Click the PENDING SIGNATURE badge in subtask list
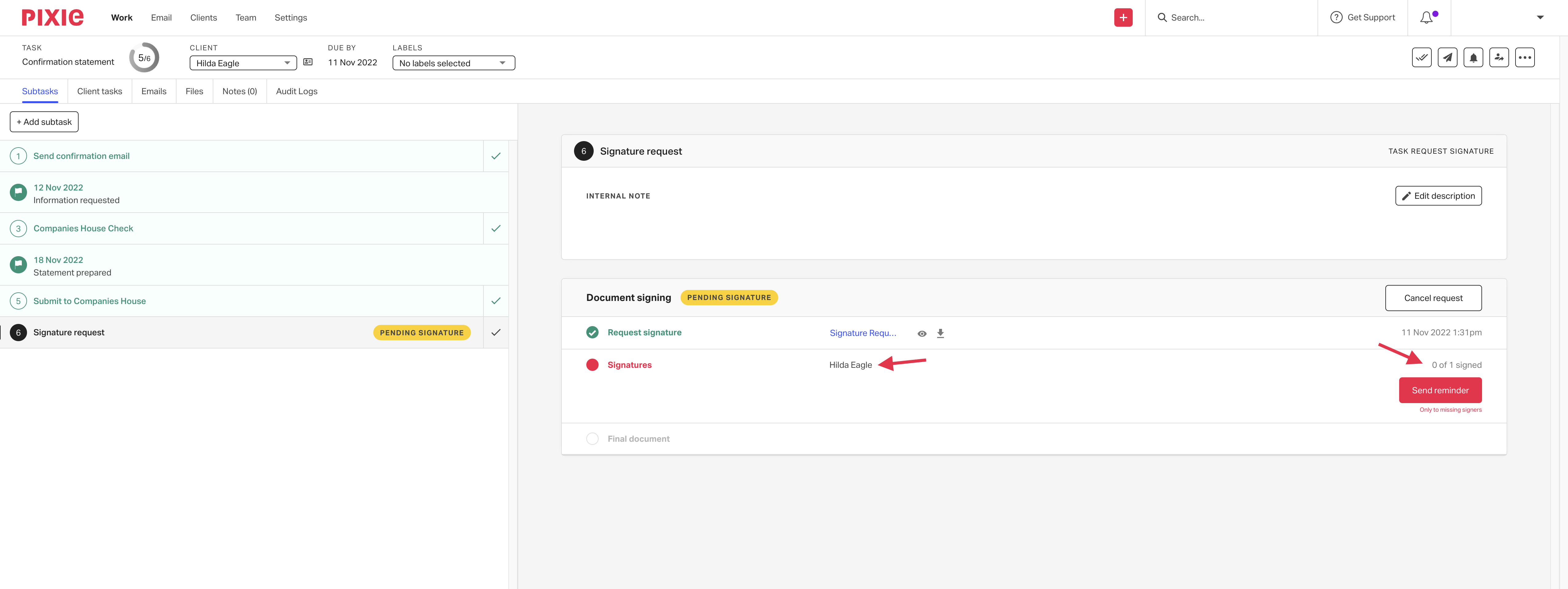Screen dimensions: 1568x589 (422, 332)
